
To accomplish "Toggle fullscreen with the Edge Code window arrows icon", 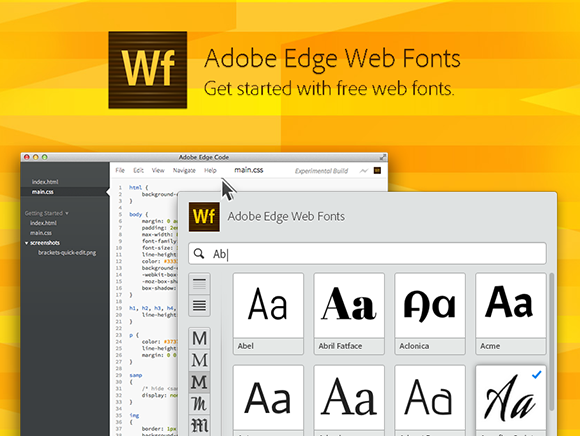I will [383, 157].
